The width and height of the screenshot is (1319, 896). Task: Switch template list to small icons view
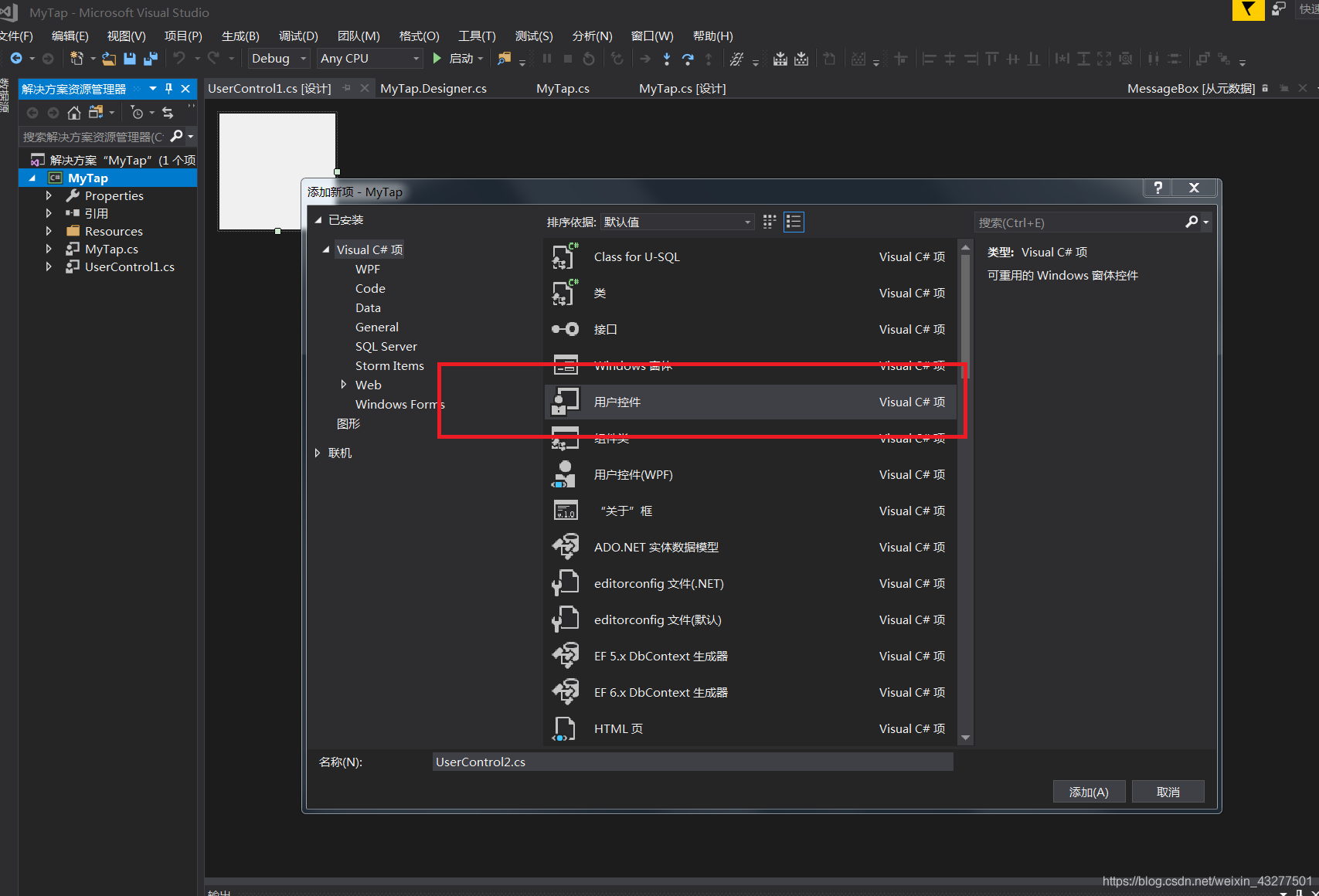(x=770, y=222)
